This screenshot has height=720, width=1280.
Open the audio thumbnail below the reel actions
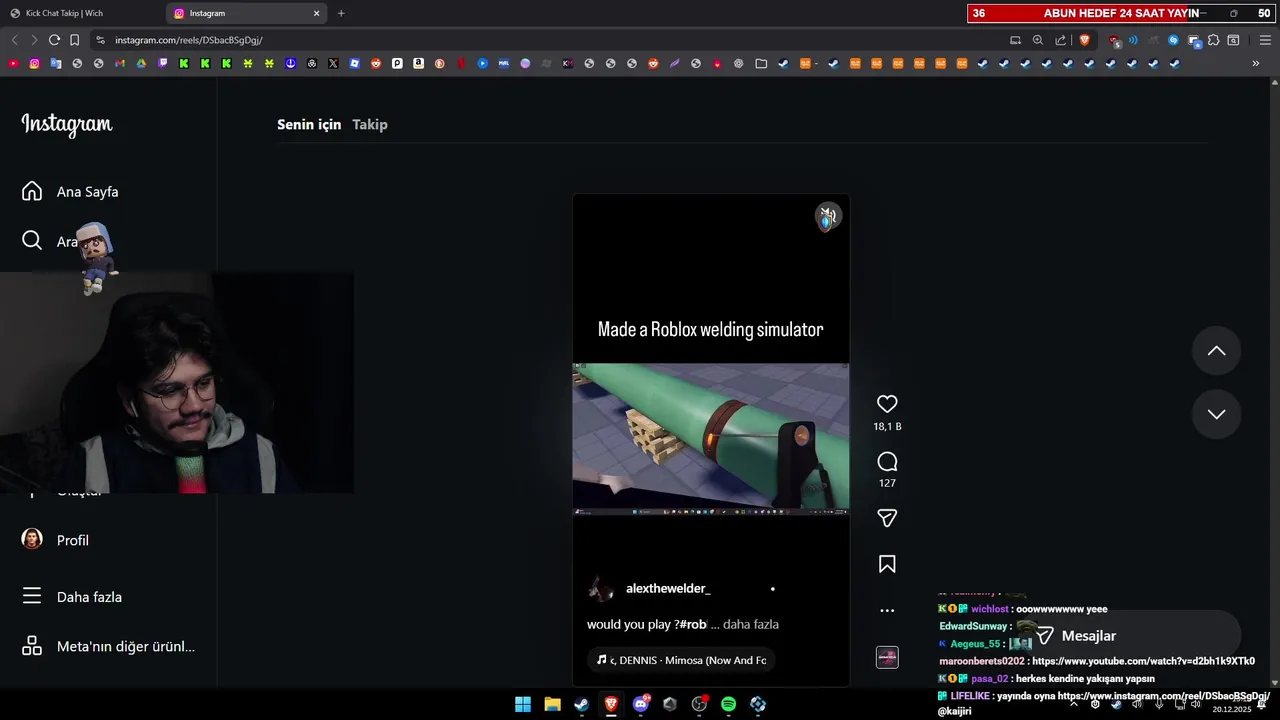pyautogui.click(x=887, y=657)
